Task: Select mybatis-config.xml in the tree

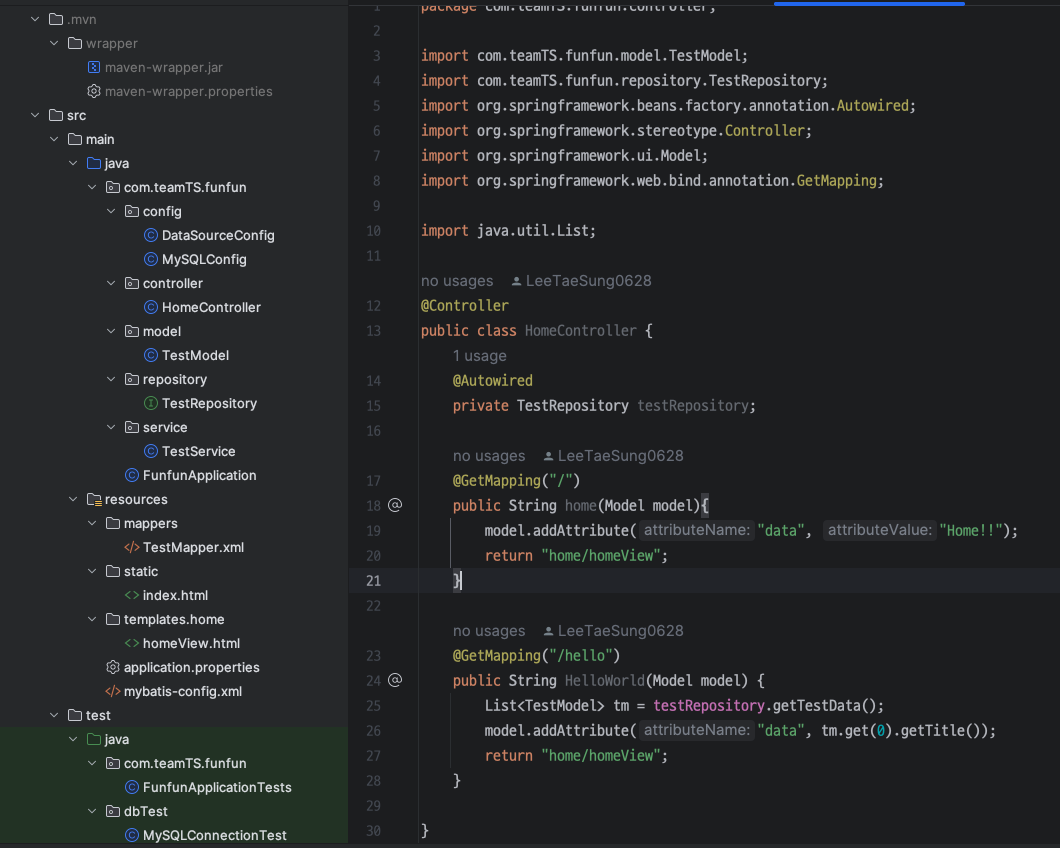Action: coord(183,691)
